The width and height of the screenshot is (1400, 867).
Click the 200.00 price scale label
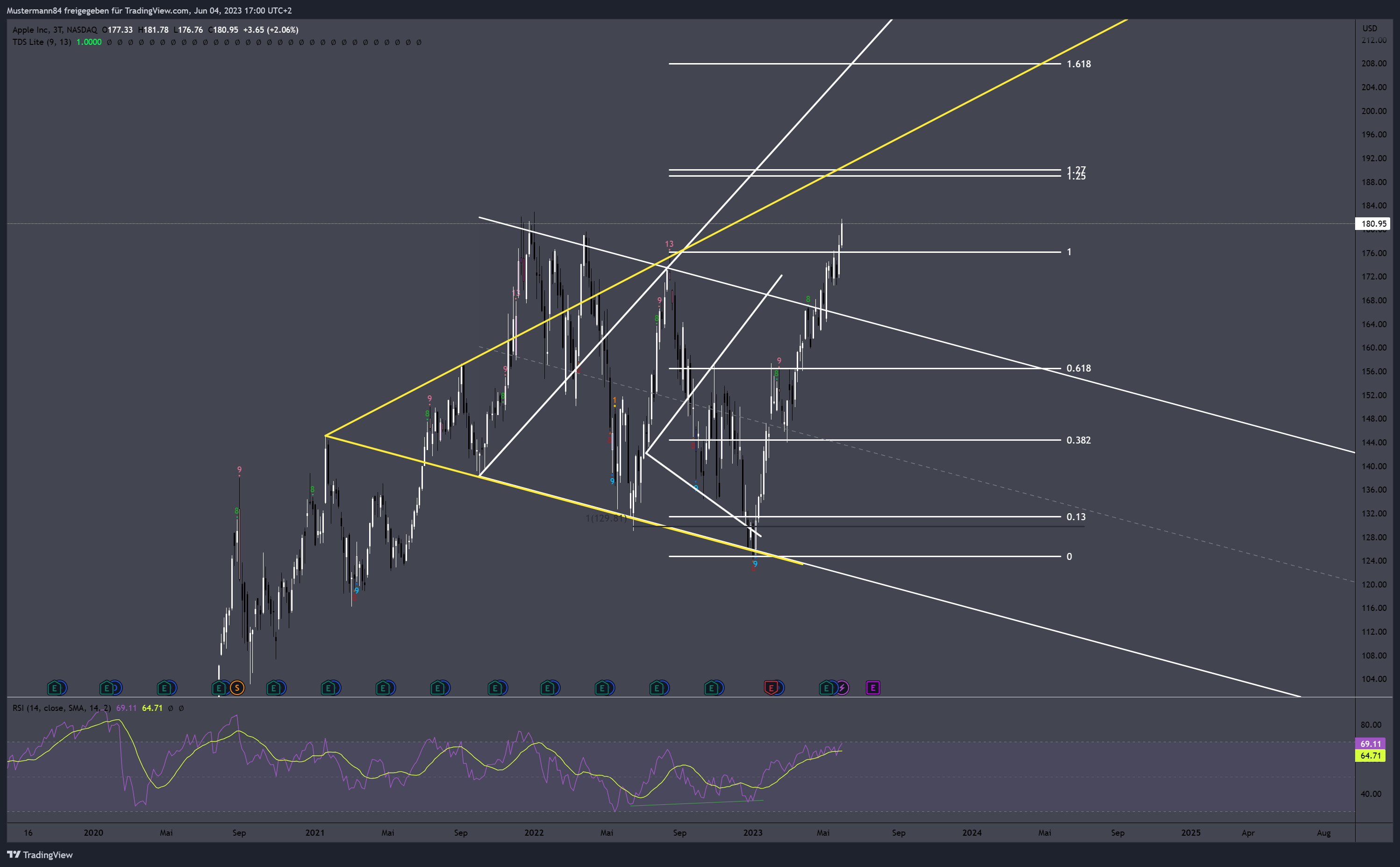(x=1374, y=111)
